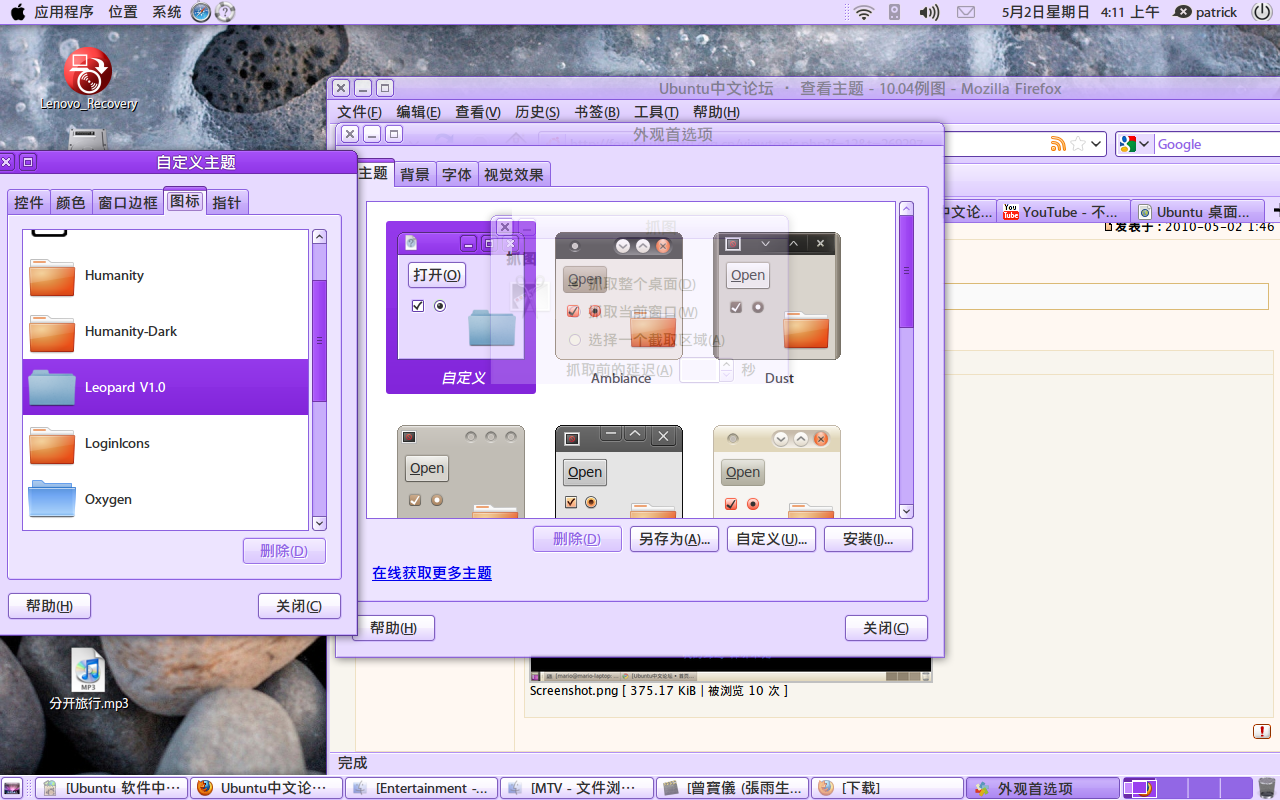1280x800 pixels.
Task: Click the icon list vertical scrollbar
Action: point(319,380)
